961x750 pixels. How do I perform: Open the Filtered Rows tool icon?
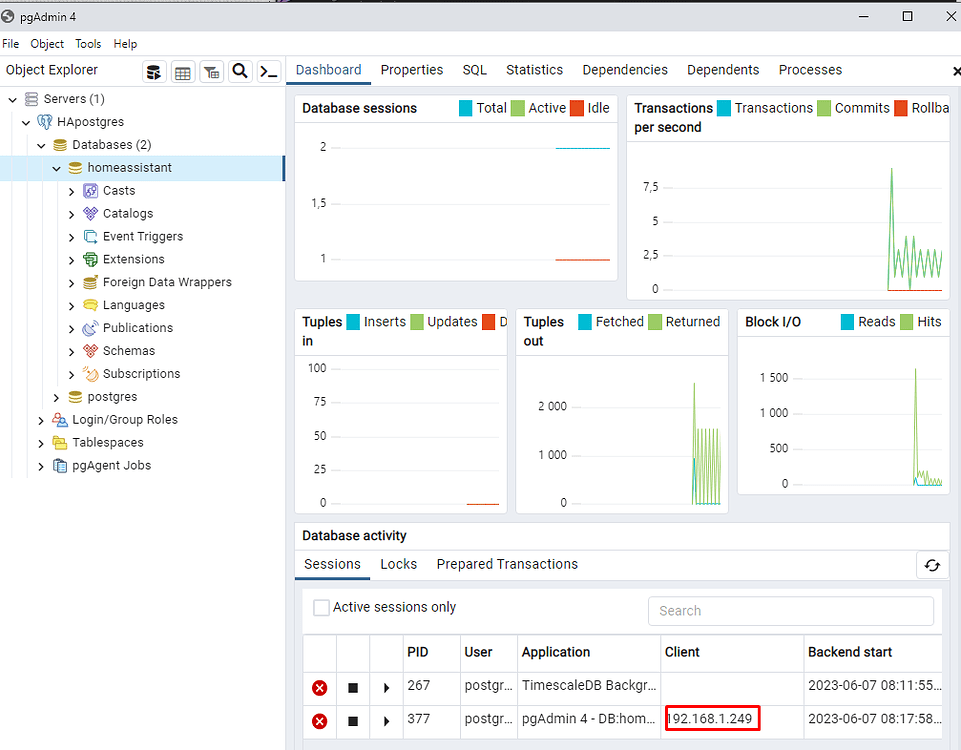pos(211,70)
